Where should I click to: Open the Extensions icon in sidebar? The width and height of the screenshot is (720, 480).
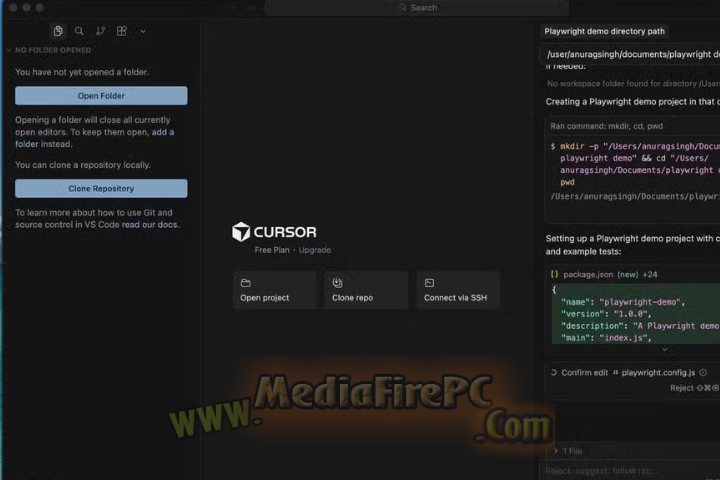click(122, 31)
